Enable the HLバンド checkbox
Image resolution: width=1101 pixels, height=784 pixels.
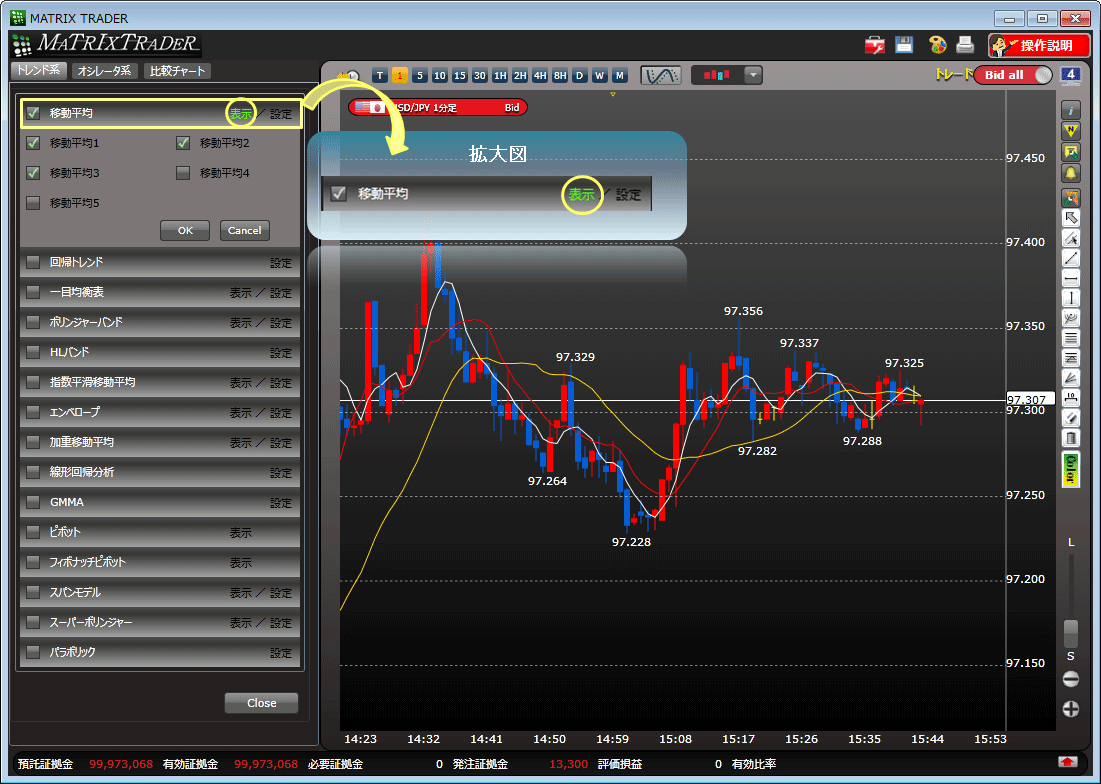pos(33,352)
